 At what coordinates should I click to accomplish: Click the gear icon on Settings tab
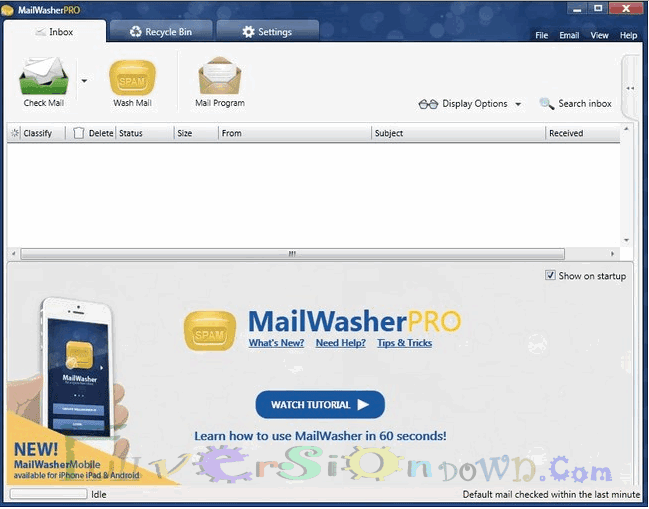pos(248,32)
